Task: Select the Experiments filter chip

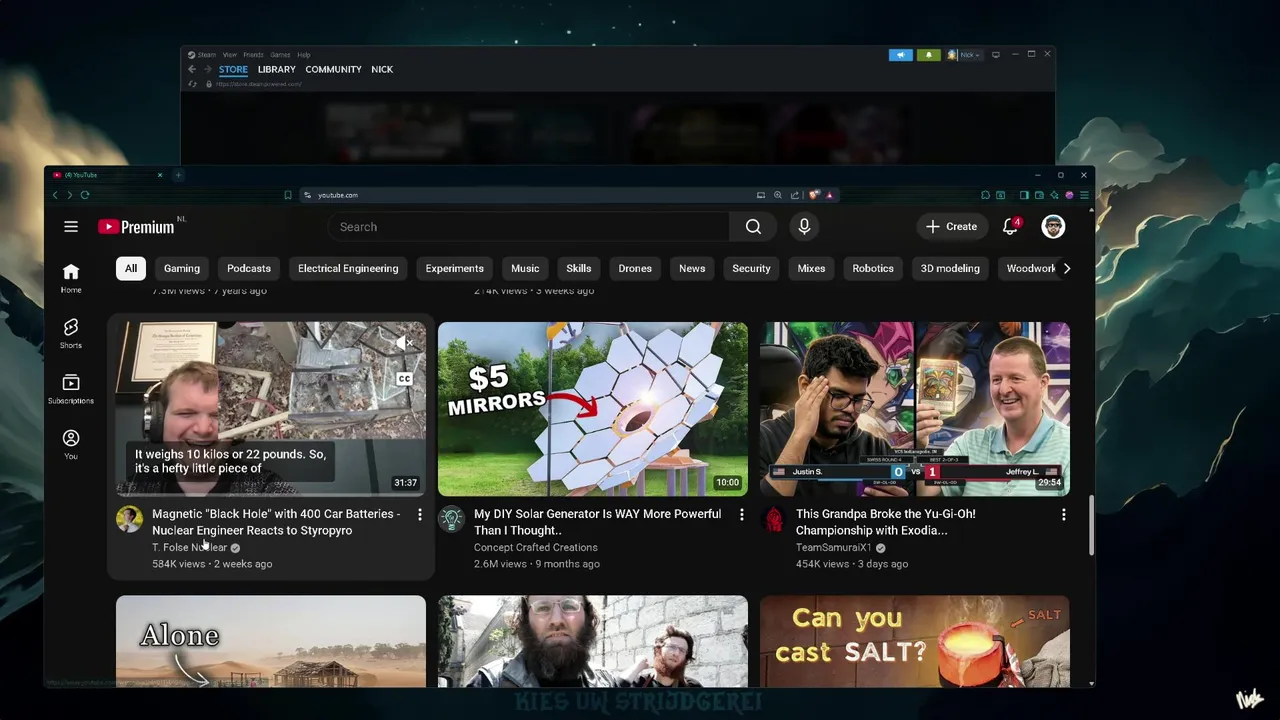Action: (x=454, y=268)
